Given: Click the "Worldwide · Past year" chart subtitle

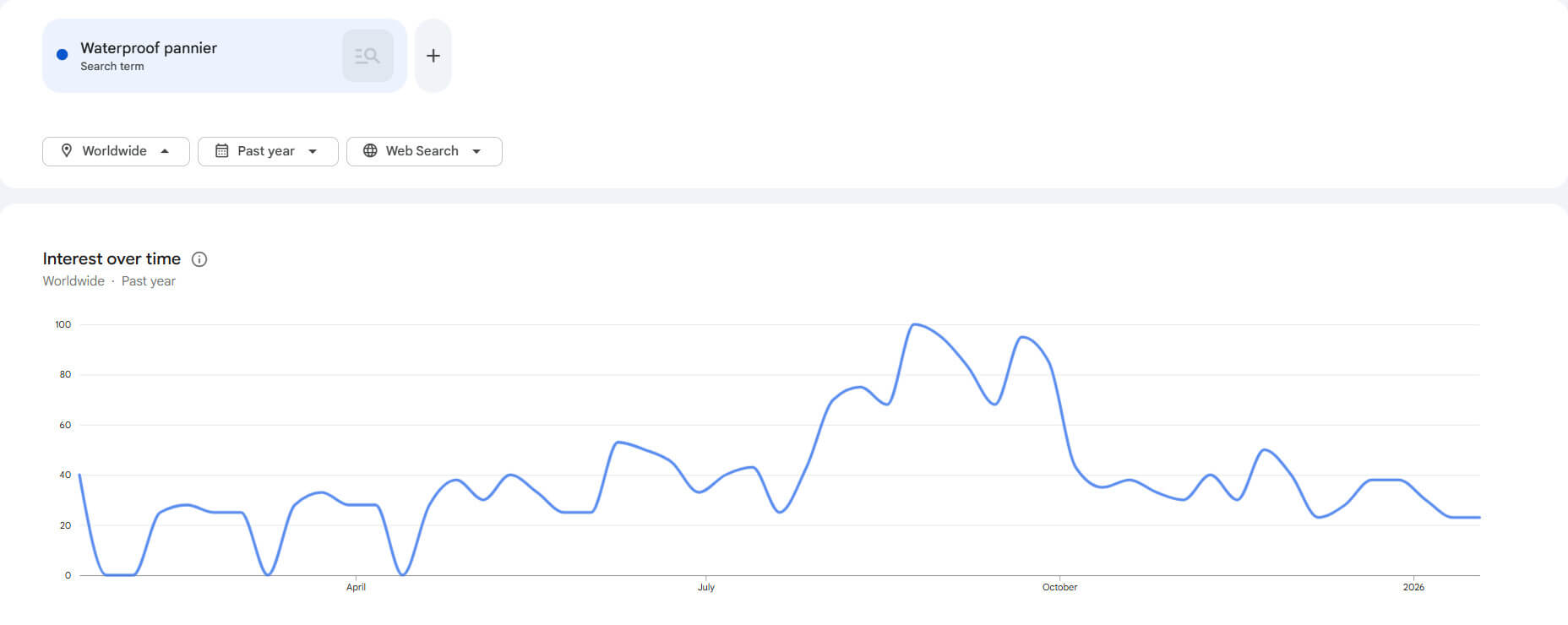Looking at the screenshot, I should (109, 281).
